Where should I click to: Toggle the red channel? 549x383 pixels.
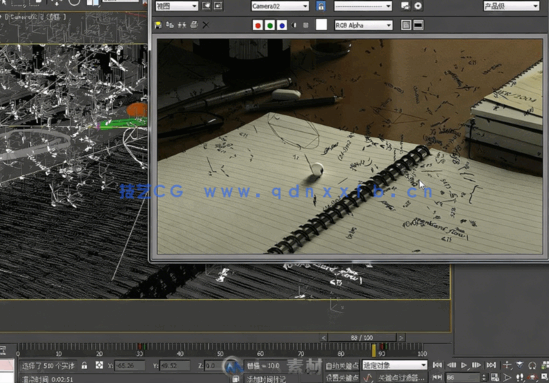[x=258, y=25]
